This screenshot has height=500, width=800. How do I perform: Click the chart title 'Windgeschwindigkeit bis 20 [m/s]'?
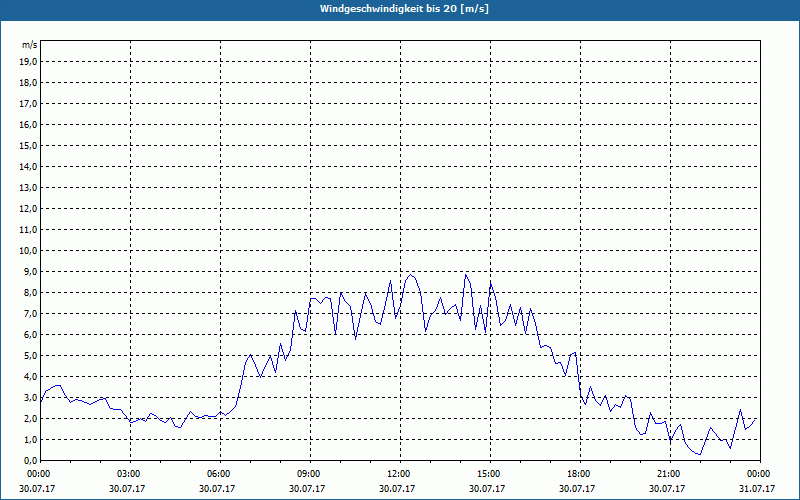point(404,9)
